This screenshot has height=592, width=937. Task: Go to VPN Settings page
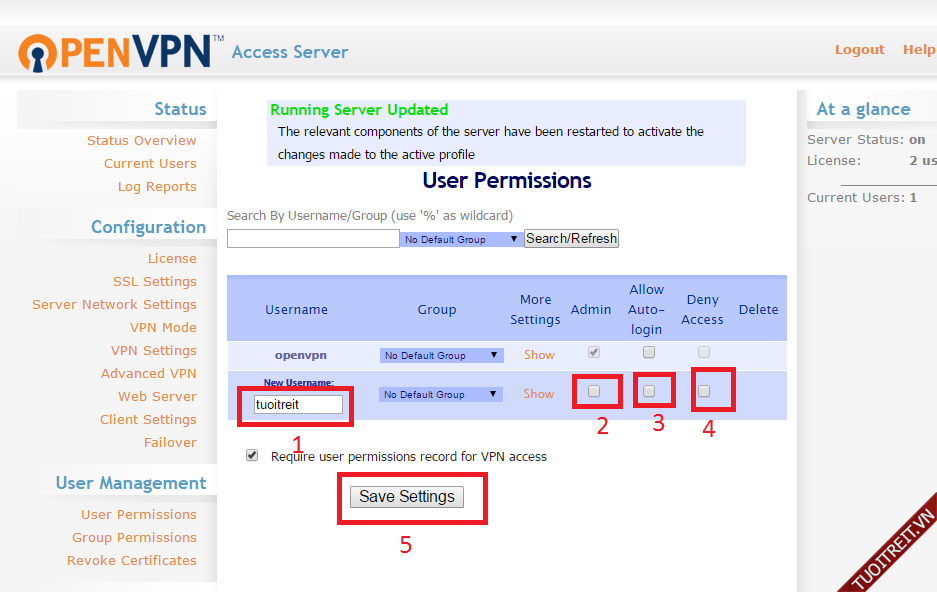[x=153, y=351]
